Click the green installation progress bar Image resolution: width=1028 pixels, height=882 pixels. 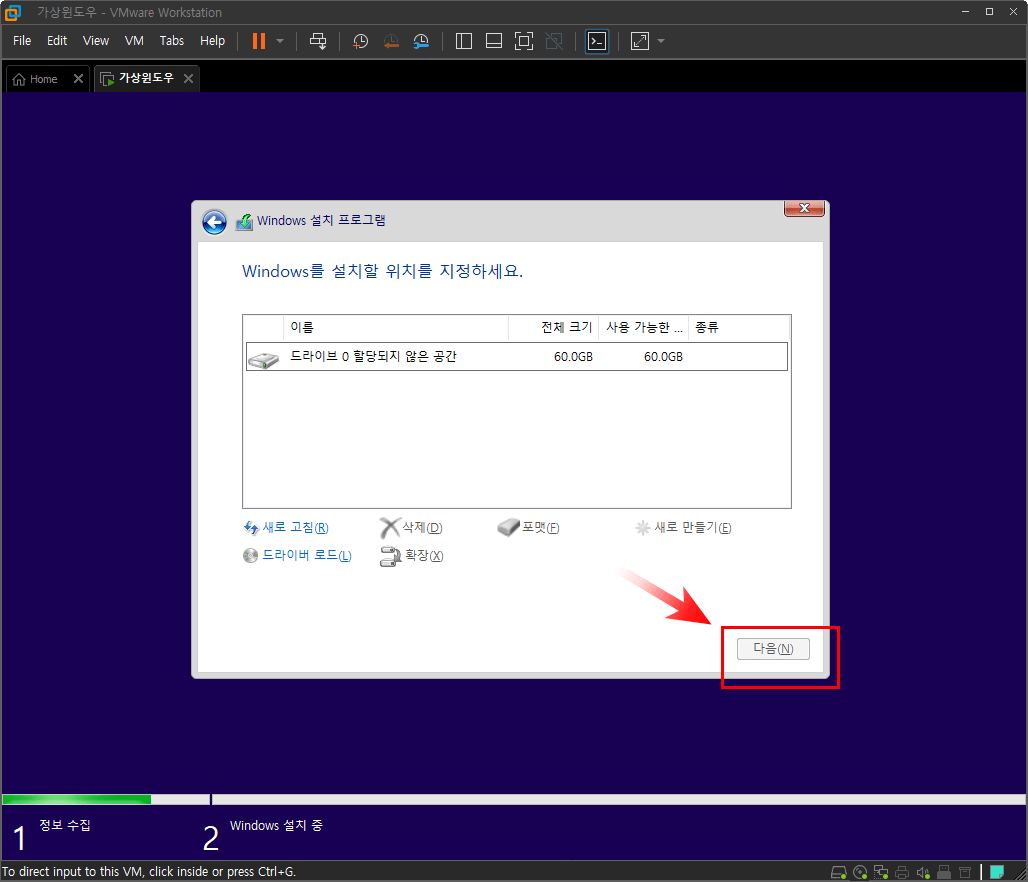77,799
